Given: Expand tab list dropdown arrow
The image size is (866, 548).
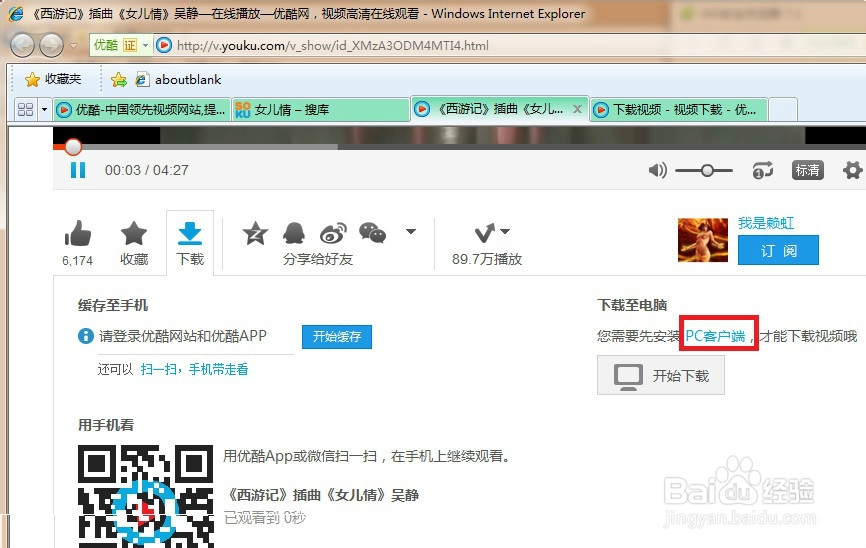Looking at the screenshot, I should pyautogui.click(x=45, y=109).
